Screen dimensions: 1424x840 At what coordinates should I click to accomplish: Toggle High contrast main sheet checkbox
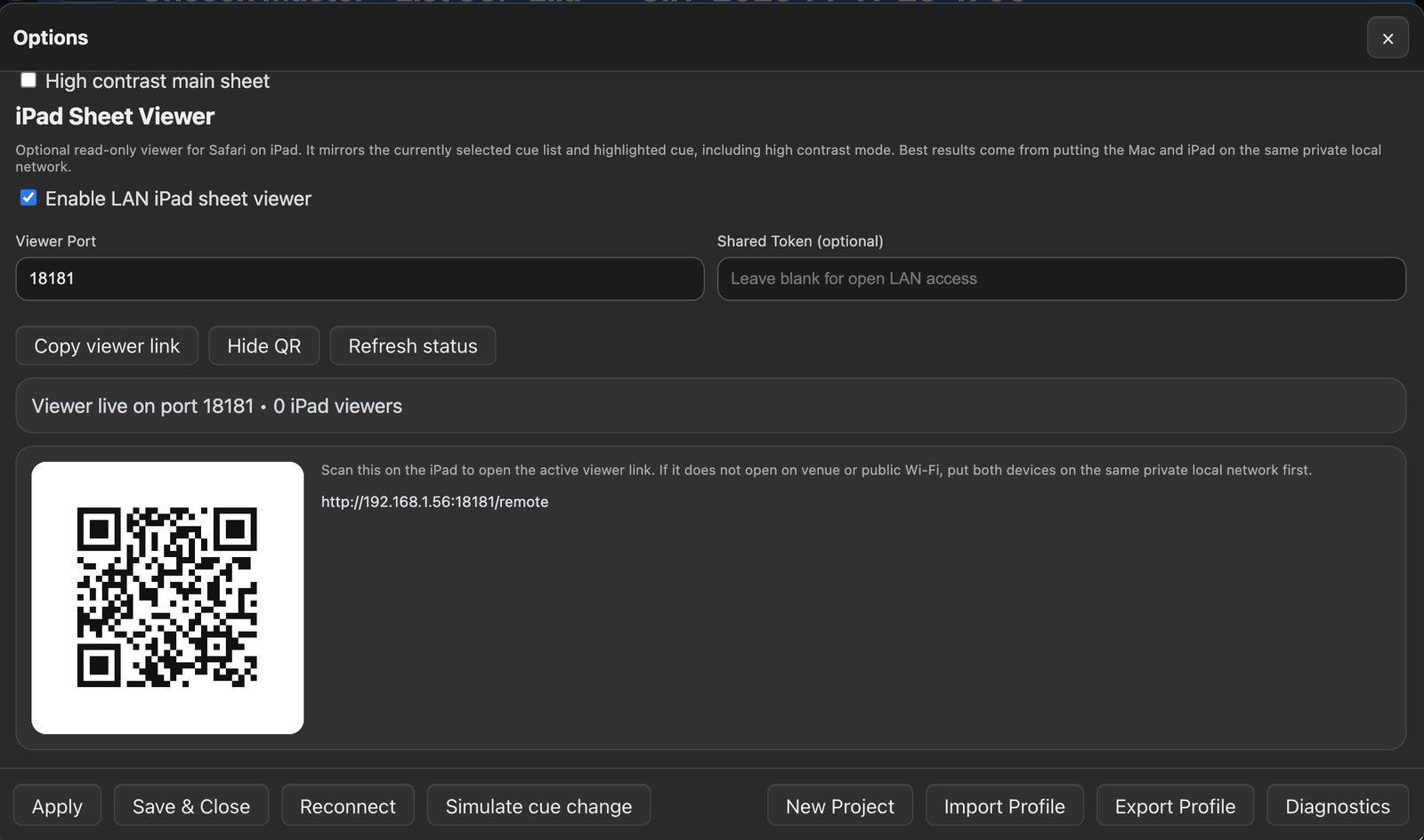point(28,80)
